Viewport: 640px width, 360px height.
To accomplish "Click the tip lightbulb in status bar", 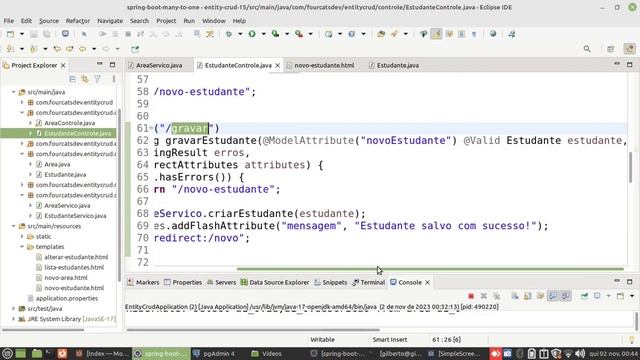I will click(x=631, y=340).
